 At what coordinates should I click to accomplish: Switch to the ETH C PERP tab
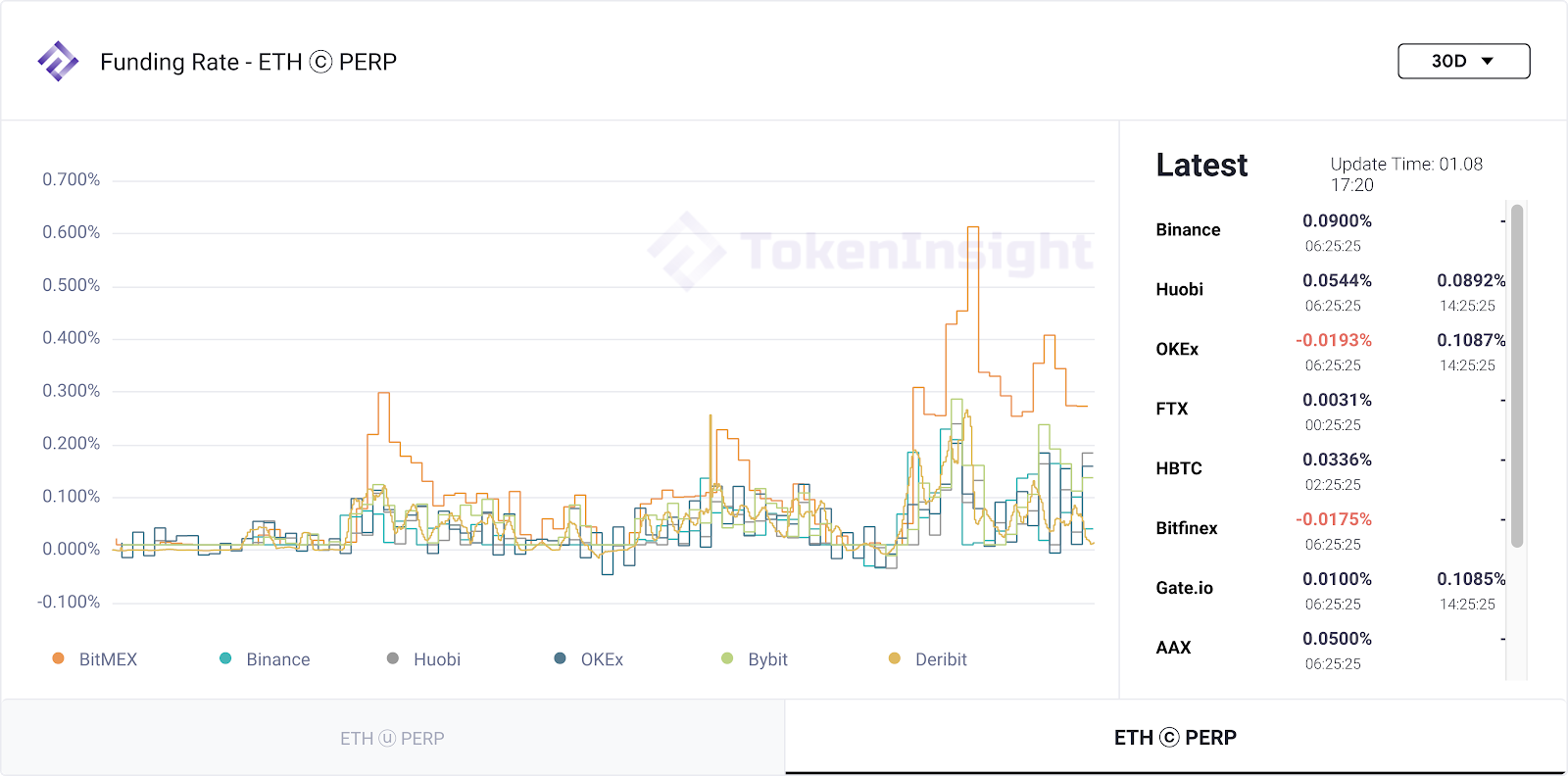click(1175, 738)
